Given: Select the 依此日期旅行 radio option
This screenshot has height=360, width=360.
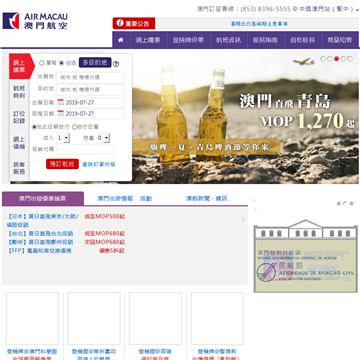Looking at the screenshot, I should point(34,127).
